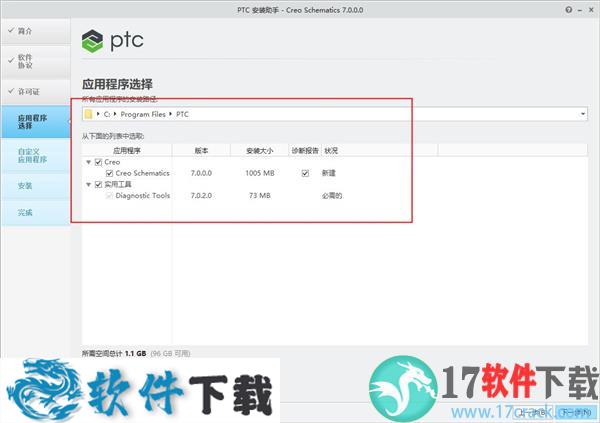Click the 必需的 status cell
This screenshot has height=423, width=600.
pos(332,196)
